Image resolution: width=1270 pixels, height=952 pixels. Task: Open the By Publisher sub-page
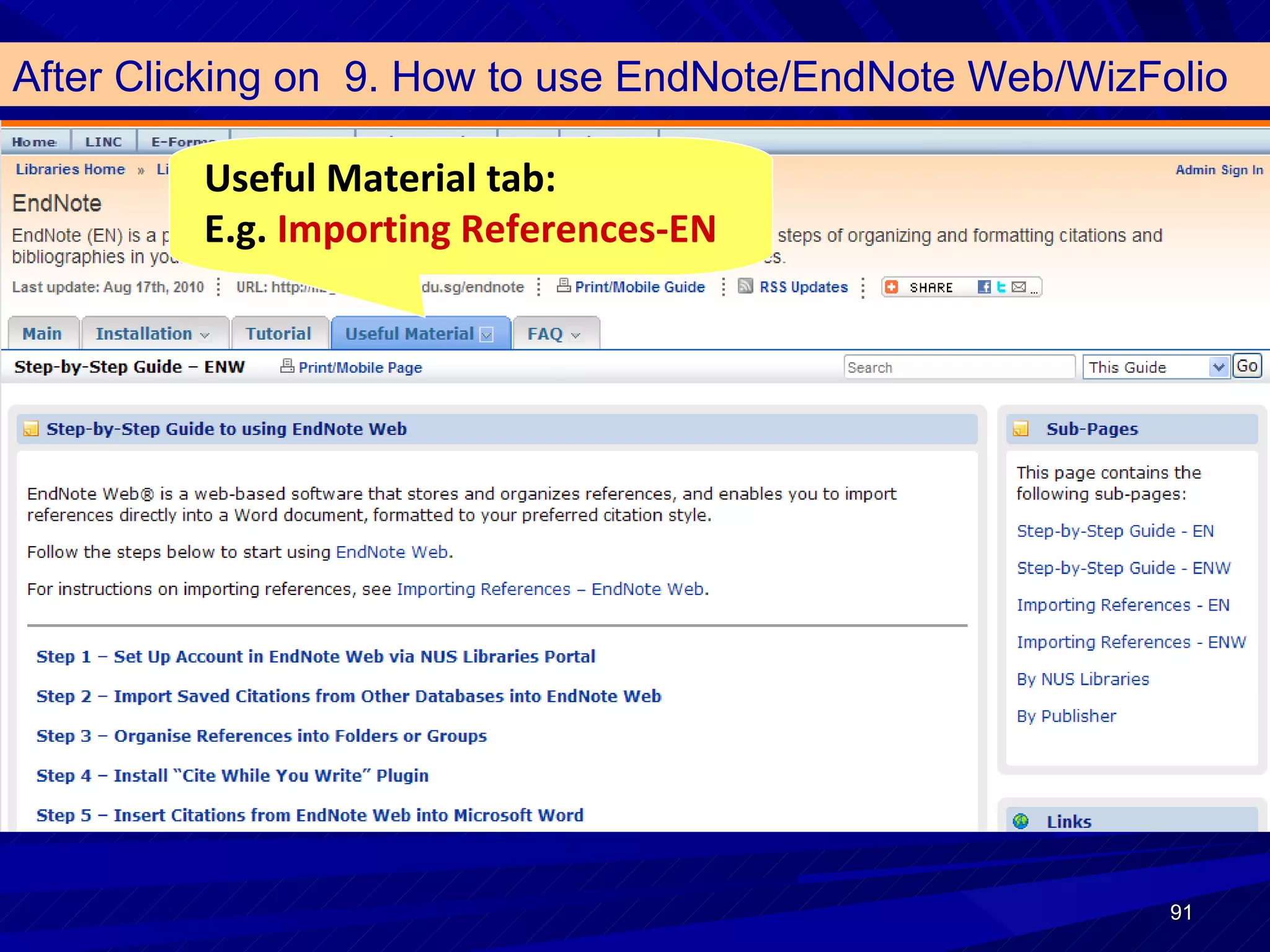[1067, 716]
